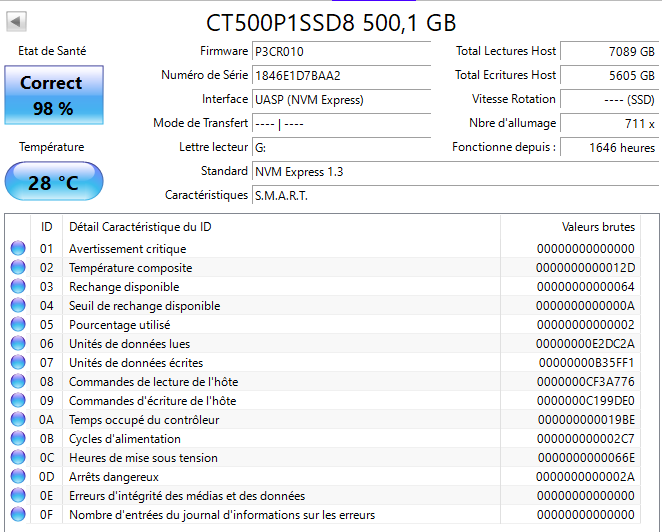The image size is (662, 532).
Task: Click the Correct 98 % health status button
Action: [x=54, y=95]
